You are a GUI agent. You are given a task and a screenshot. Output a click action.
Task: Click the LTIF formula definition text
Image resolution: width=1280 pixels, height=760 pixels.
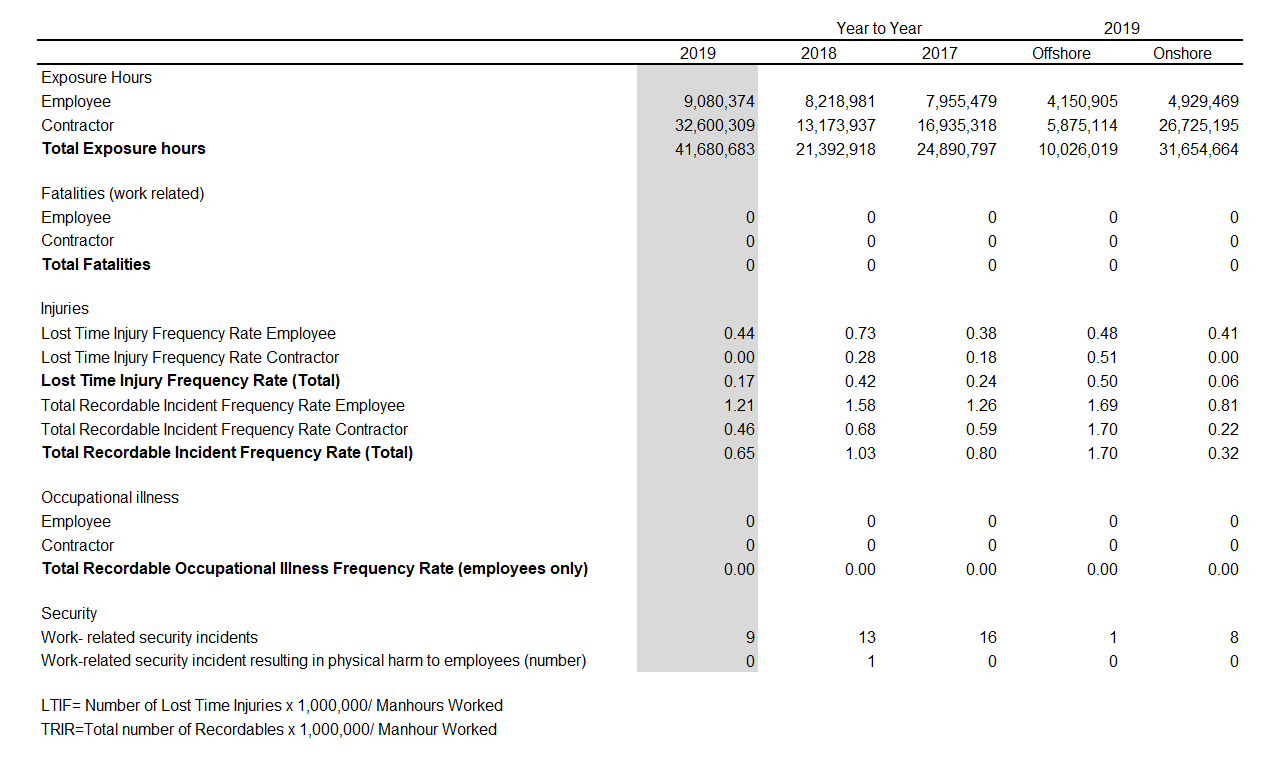[272, 706]
